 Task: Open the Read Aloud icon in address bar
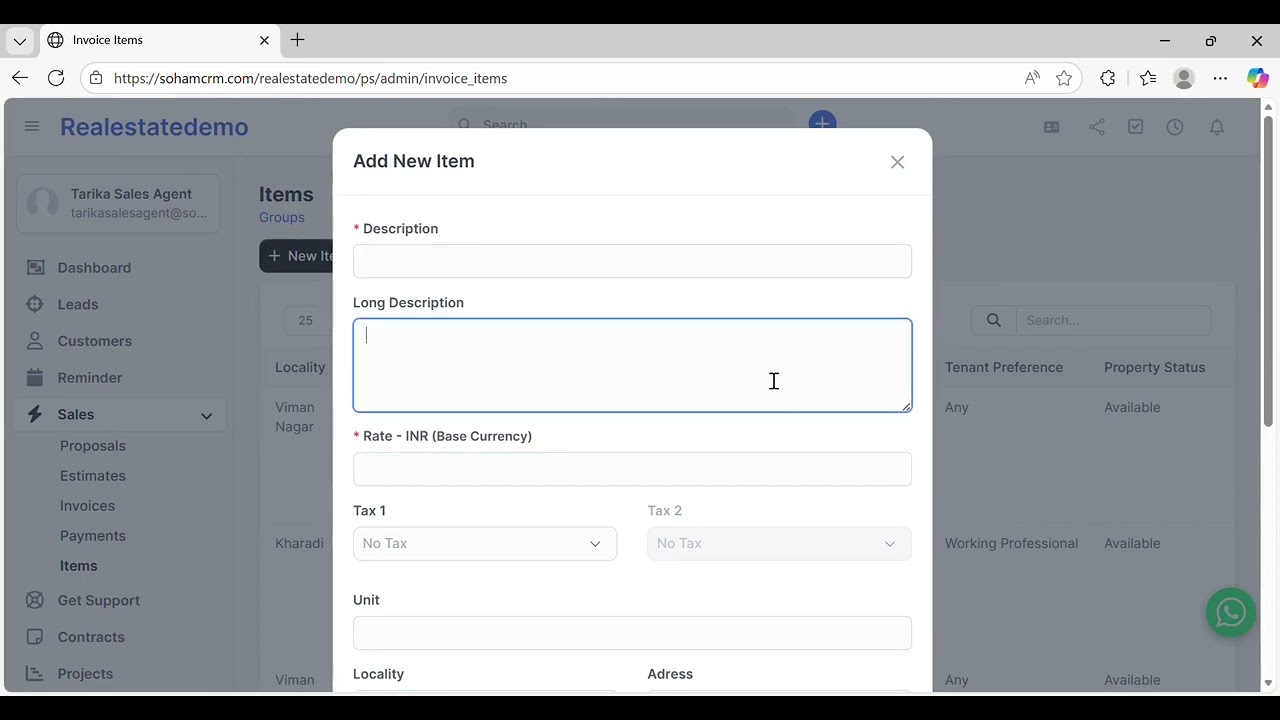point(1032,78)
